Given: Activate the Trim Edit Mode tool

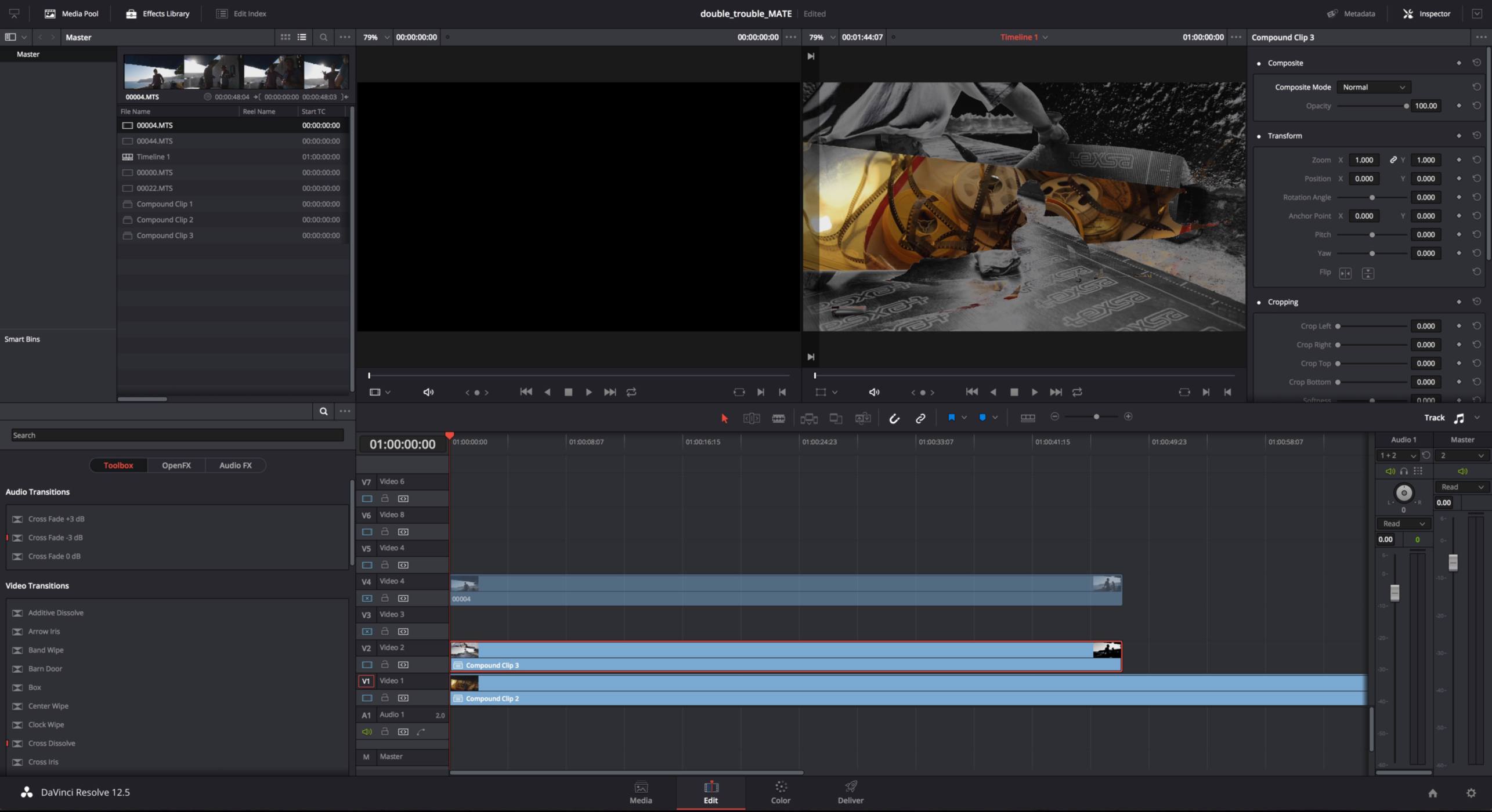Looking at the screenshot, I should (751, 418).
